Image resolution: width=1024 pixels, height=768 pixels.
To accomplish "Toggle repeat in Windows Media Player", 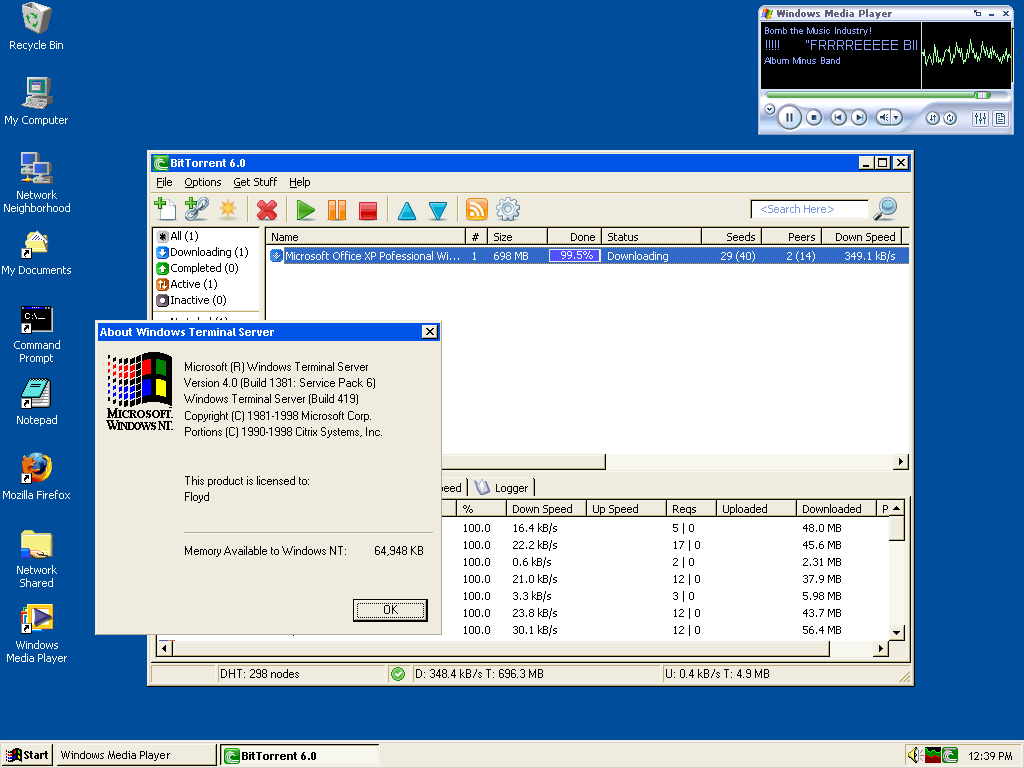I will [951, 118].
